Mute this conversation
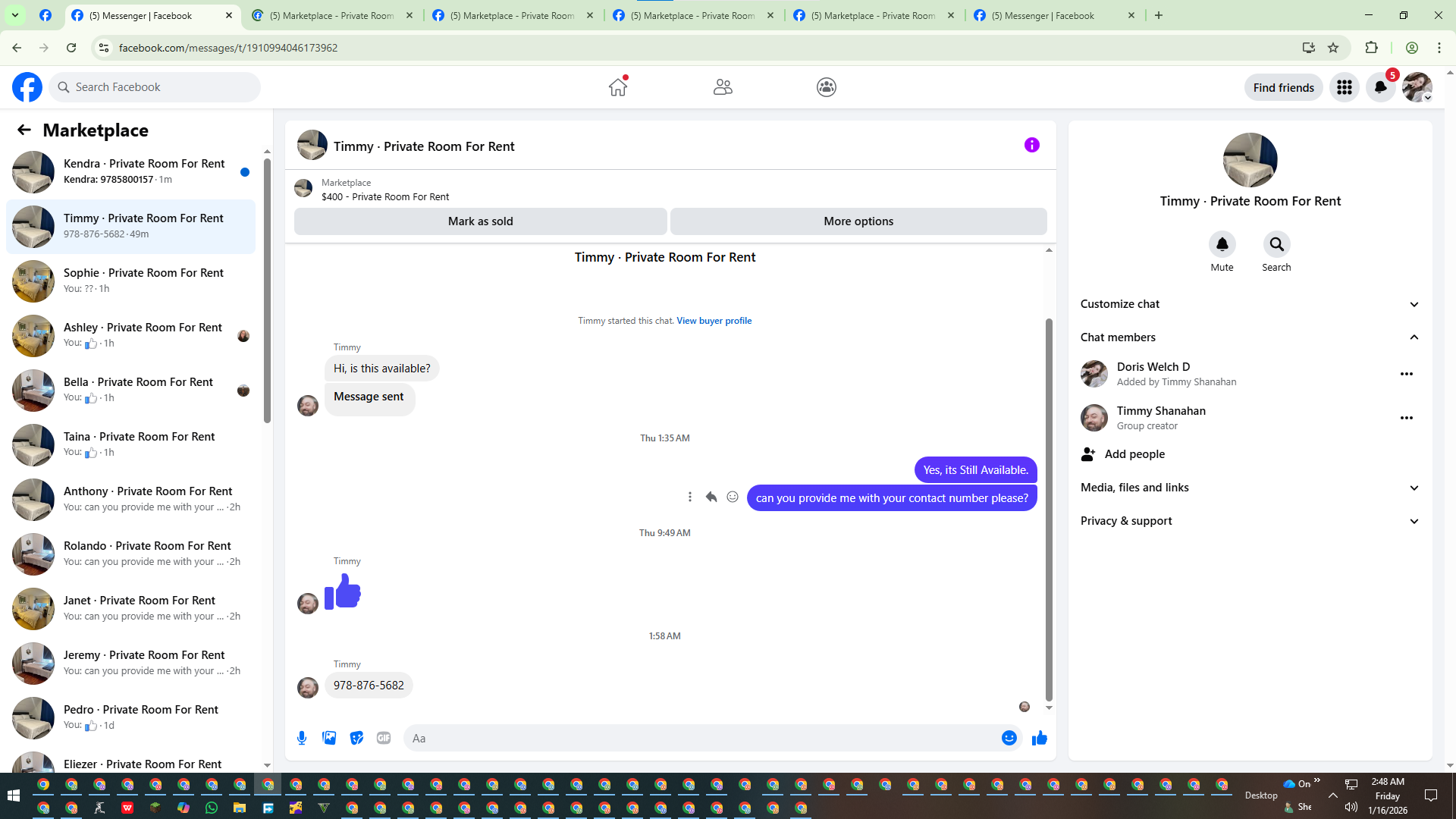The width and height of the screenshot is (1456, 819). pos(1222,244)
